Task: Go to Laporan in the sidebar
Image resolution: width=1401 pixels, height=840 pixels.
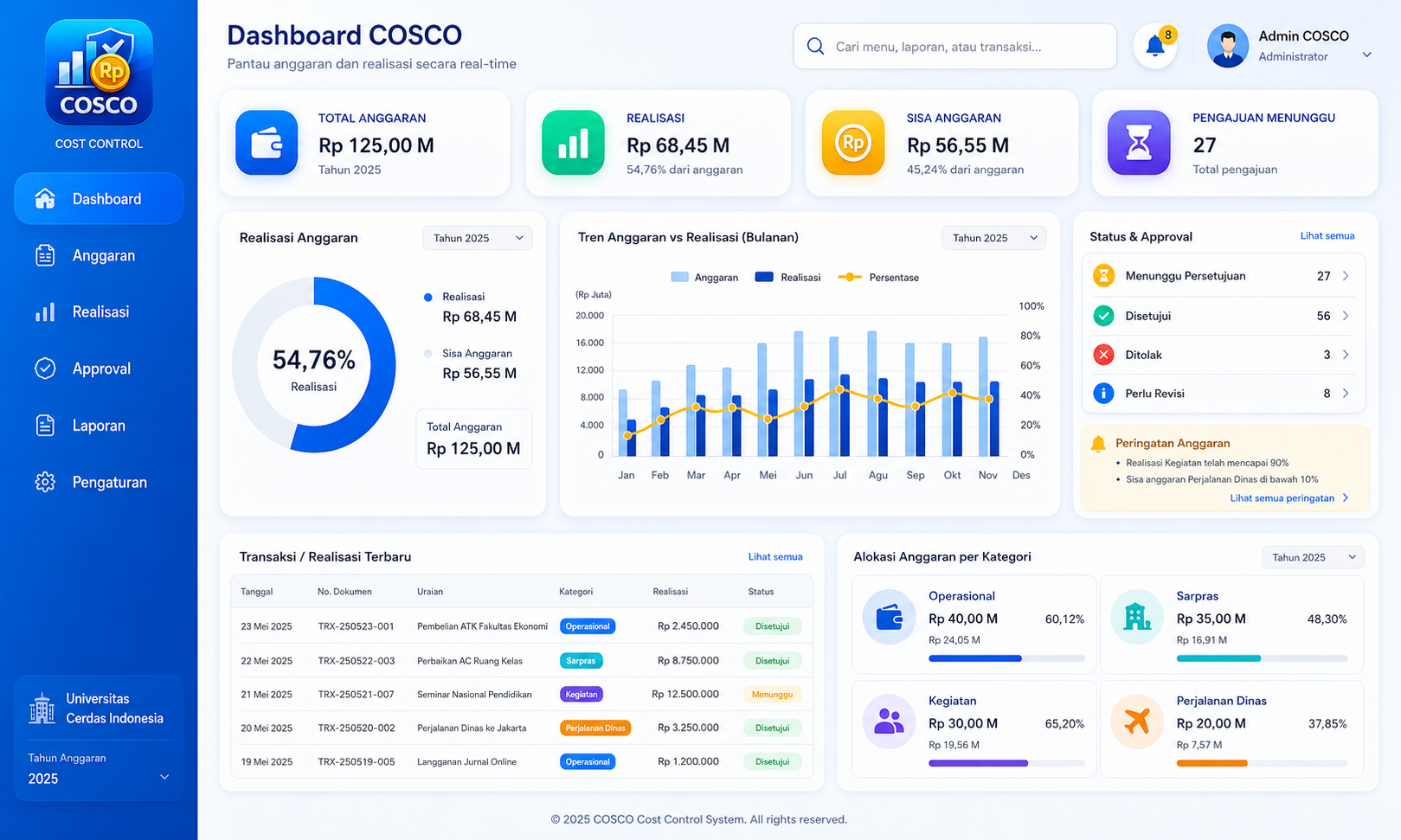Action: pos(99,426)
